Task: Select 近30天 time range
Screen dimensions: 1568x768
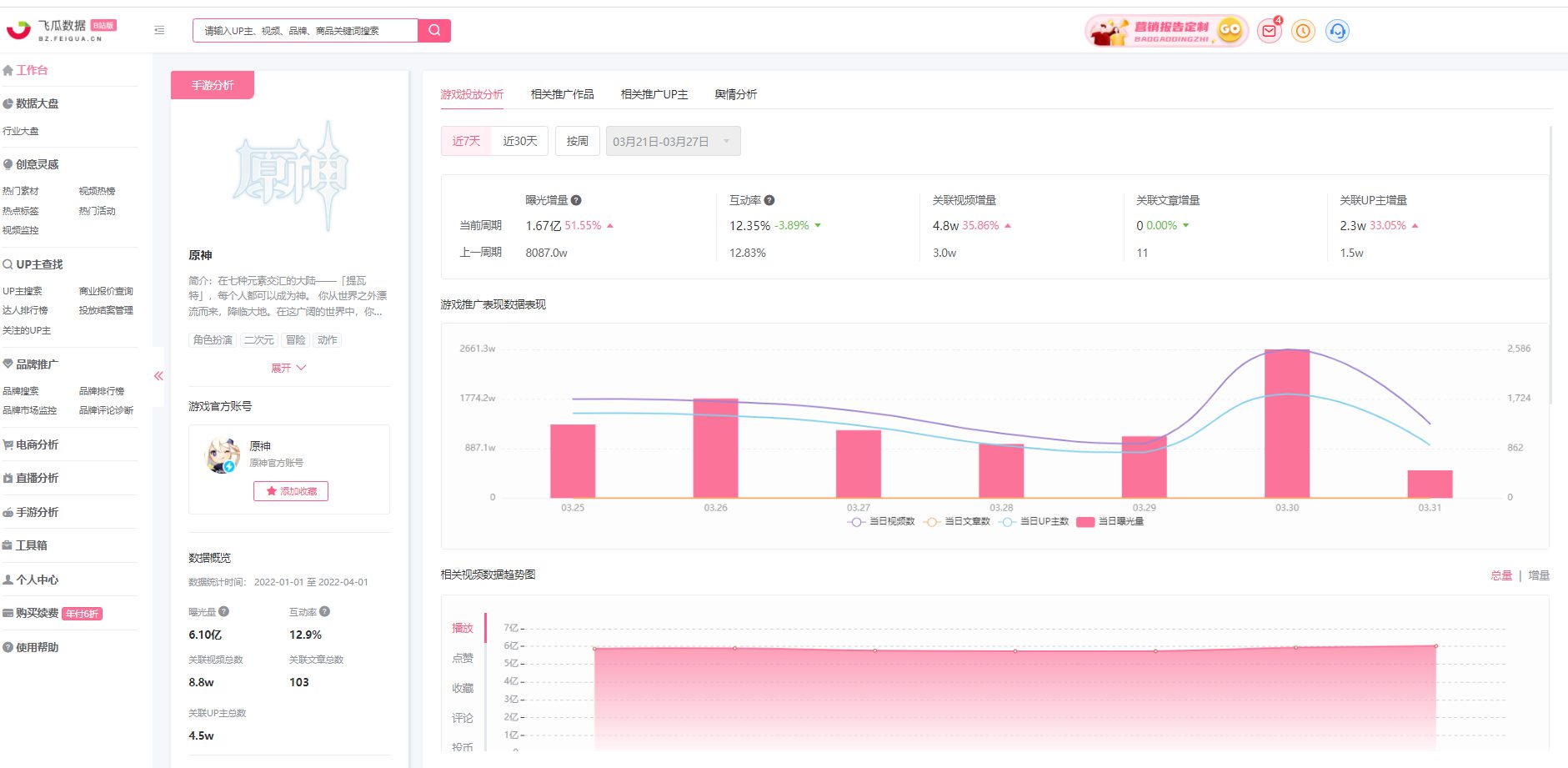Action: coord(519,141)
